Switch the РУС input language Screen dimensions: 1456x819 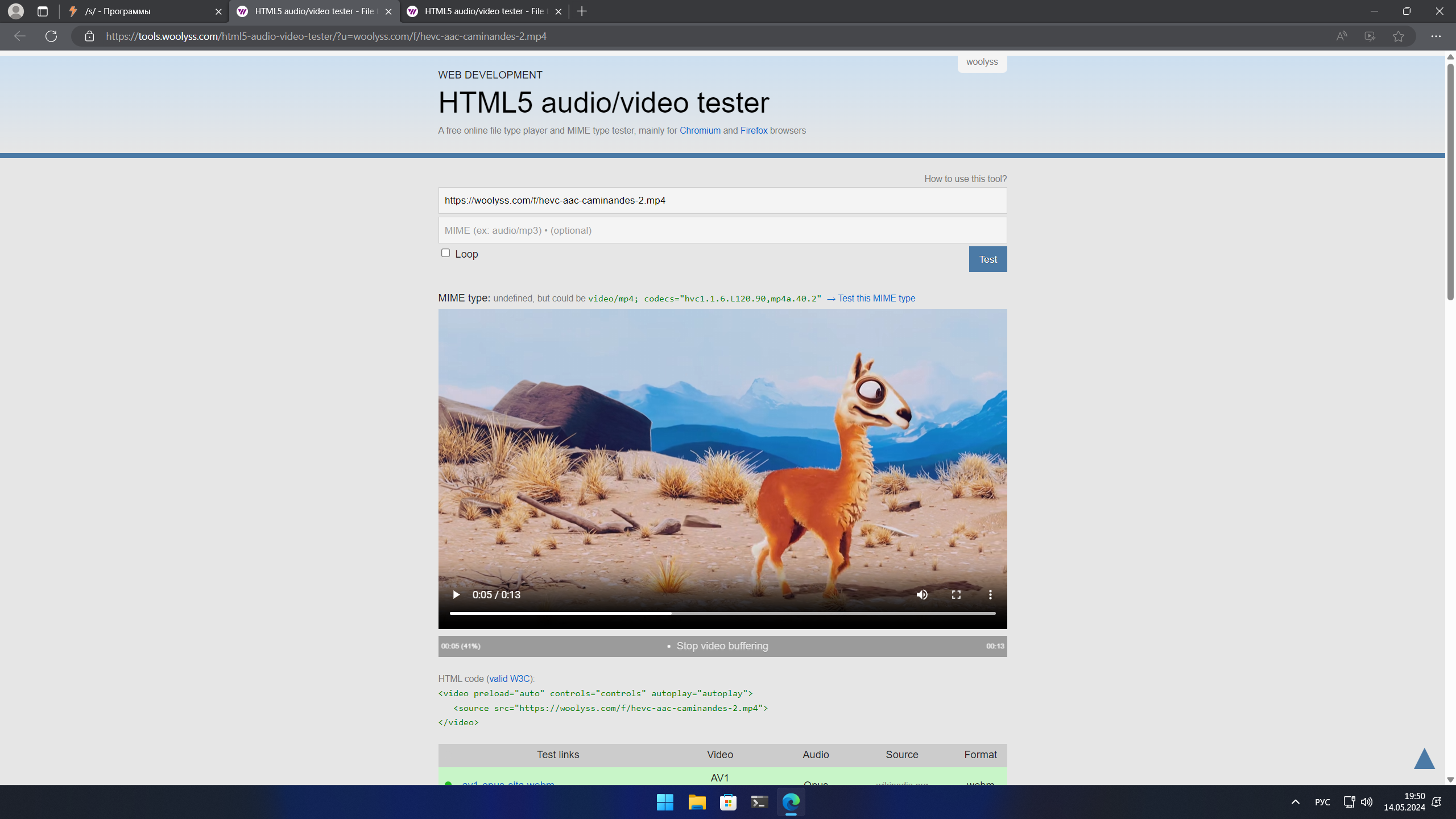1322,802
